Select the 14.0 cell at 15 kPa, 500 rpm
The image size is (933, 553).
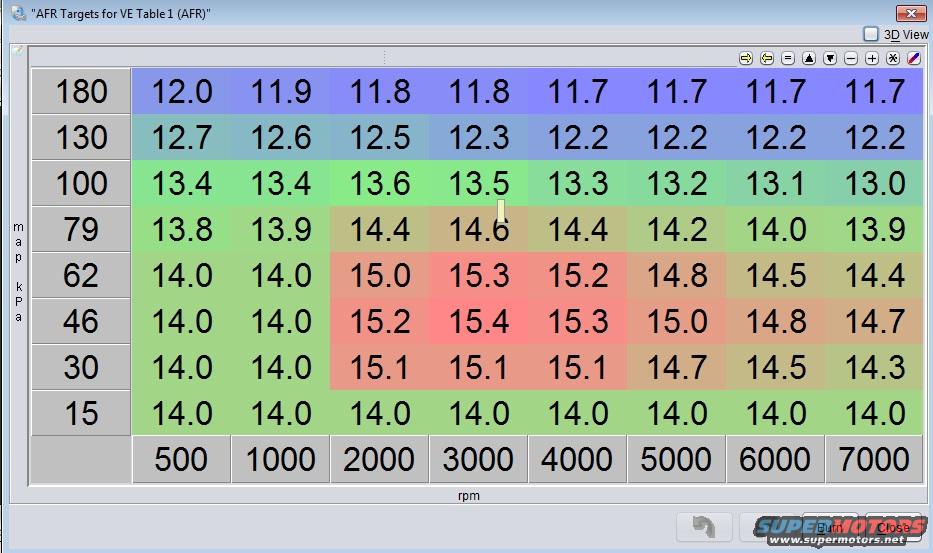pos(181,413)
